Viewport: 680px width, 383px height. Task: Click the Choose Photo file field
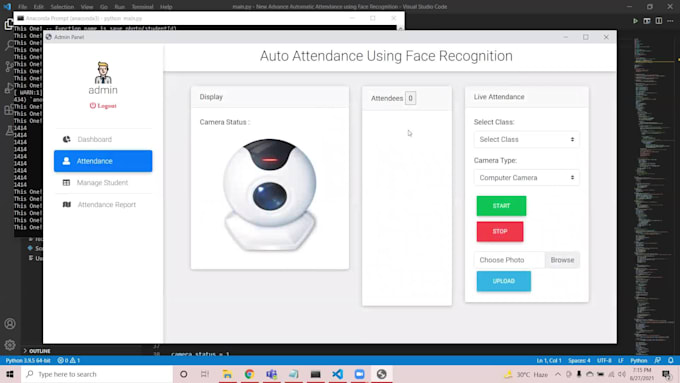pyautogui.click(x=510, y=260)
